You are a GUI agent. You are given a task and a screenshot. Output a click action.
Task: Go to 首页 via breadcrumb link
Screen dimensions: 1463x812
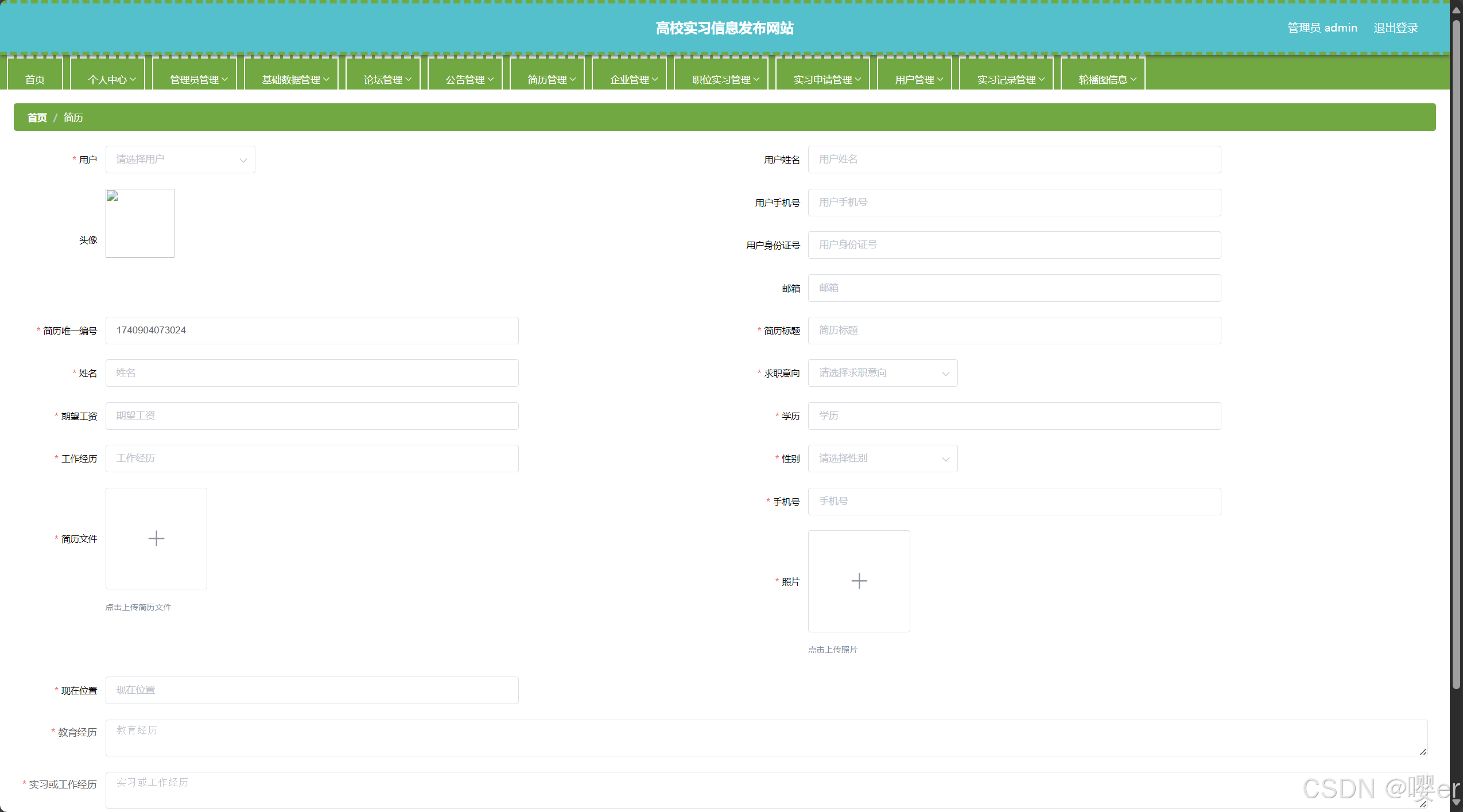point(37,118)
